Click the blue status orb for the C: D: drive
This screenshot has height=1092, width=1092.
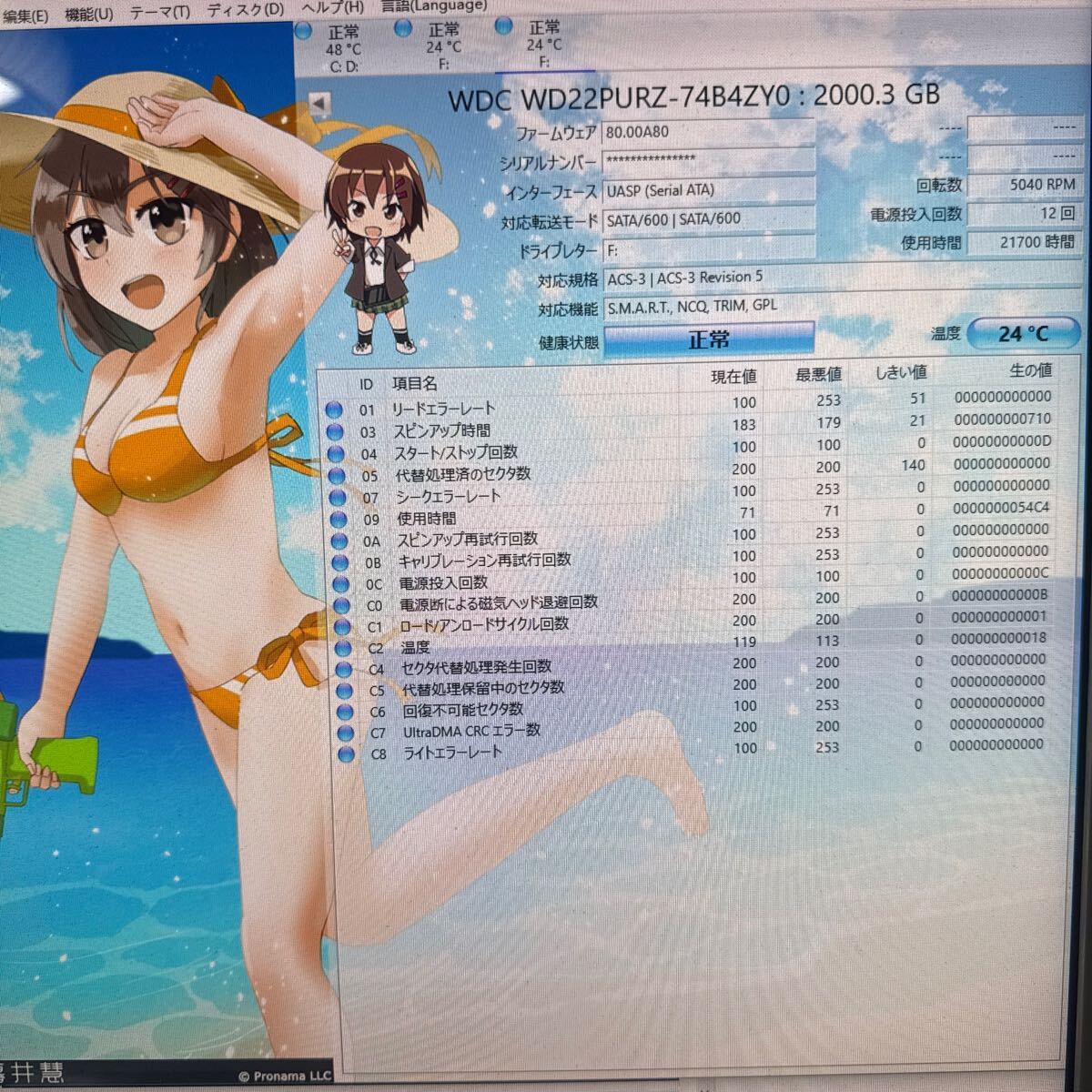point(304,33)
